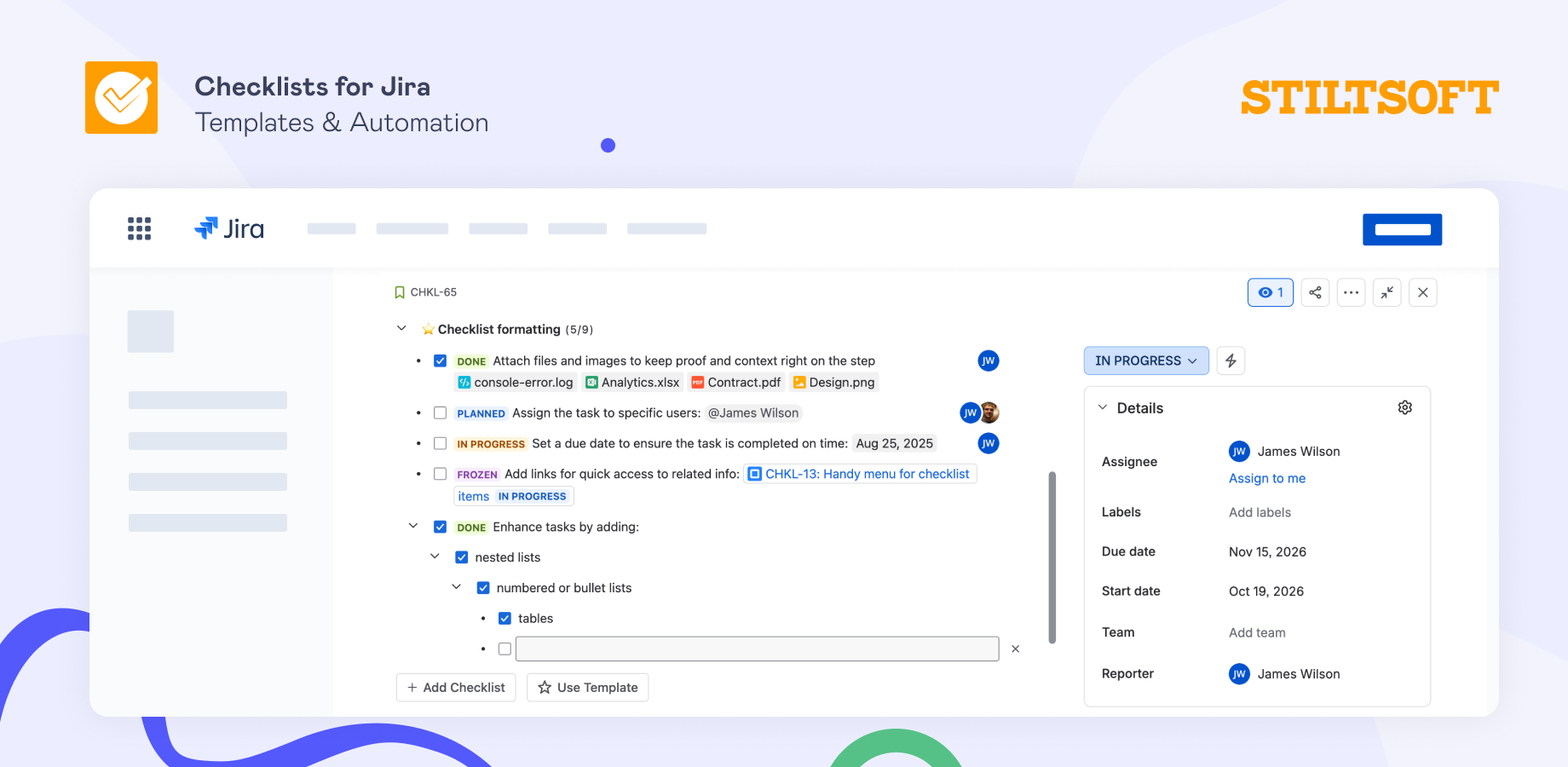Remove the empty checklist item with X
This screenshot has height=767, width=1568.
tap(1015, 649)
